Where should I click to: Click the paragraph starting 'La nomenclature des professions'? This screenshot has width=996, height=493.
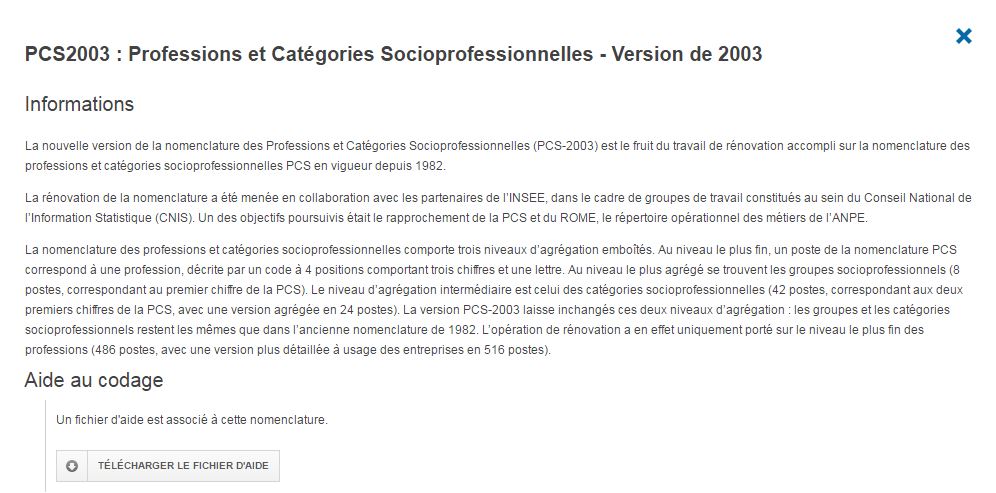pos(493,300)
